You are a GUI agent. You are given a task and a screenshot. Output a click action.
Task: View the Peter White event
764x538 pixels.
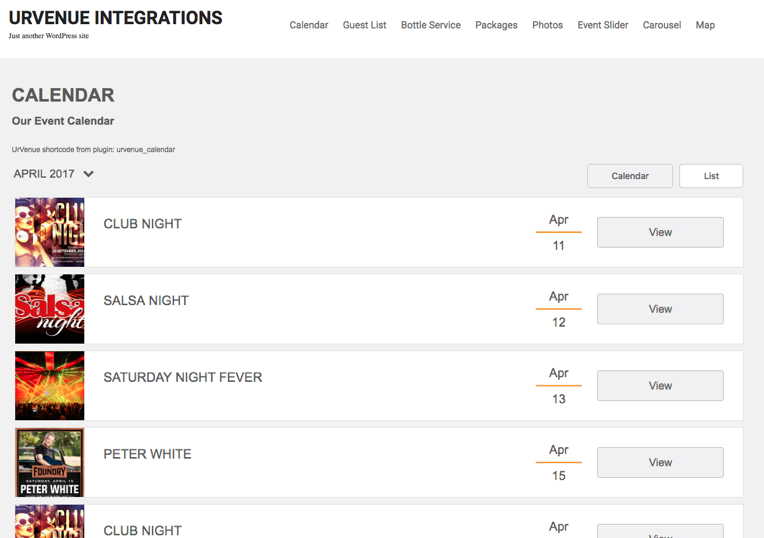pyautogui.click(x=660, y=462)
